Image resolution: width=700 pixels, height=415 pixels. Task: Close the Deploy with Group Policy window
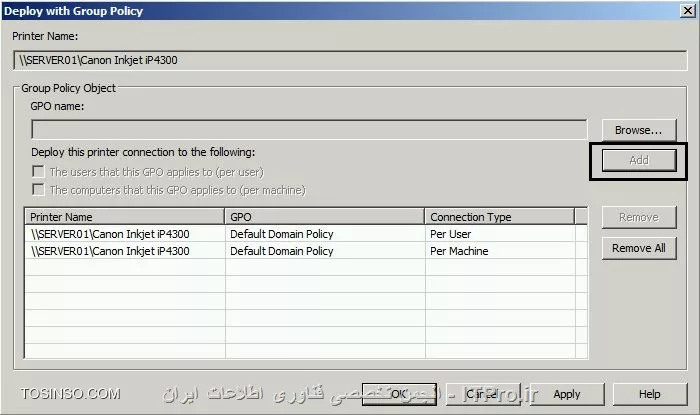pyautogui.click(x=688, y=11)
